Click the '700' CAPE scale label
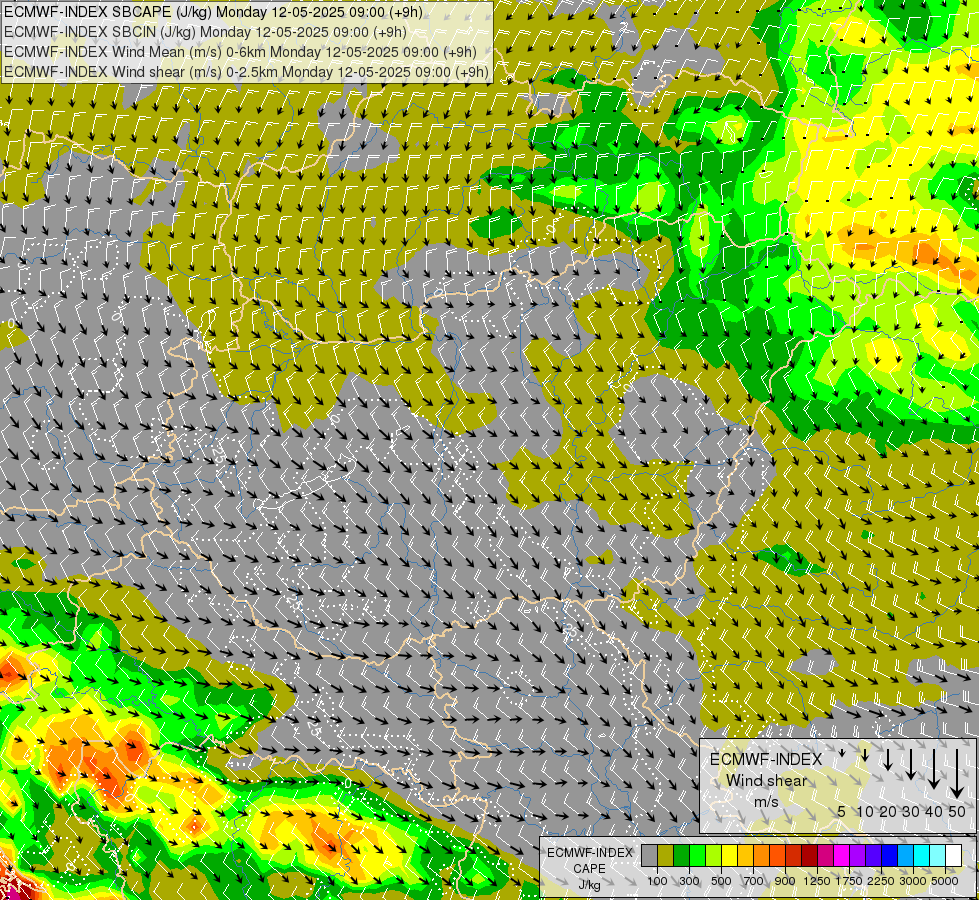 tap(754, 881)
